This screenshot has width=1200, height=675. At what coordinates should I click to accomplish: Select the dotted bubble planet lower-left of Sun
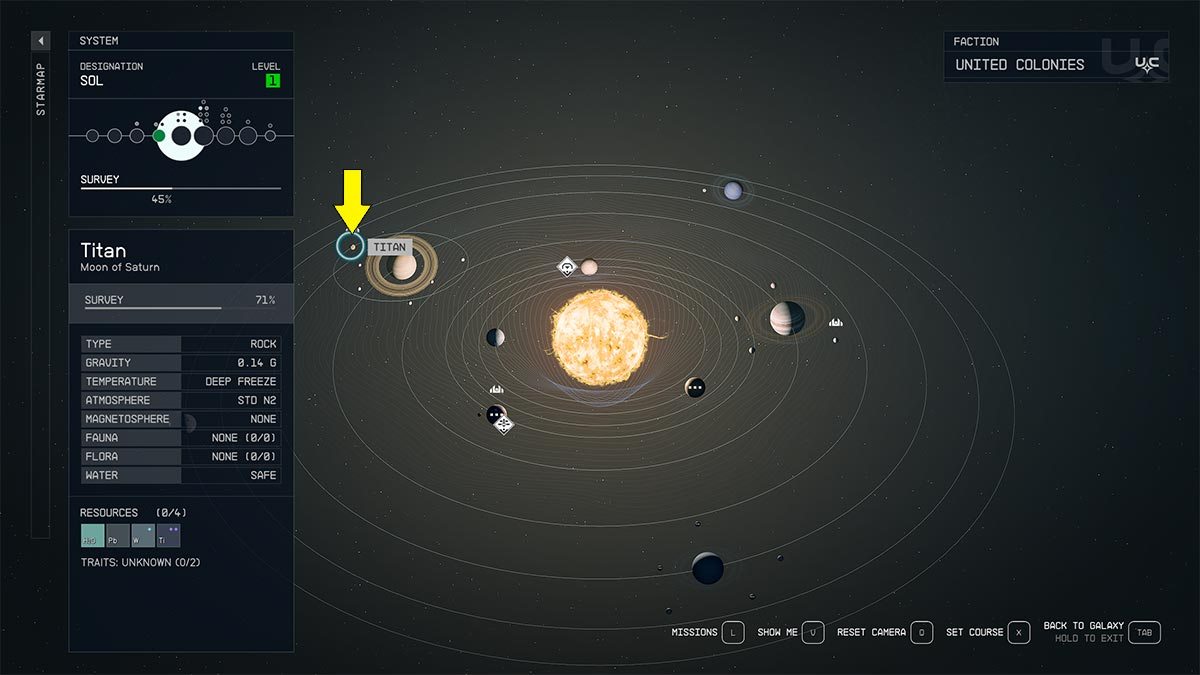pos(495,414)
